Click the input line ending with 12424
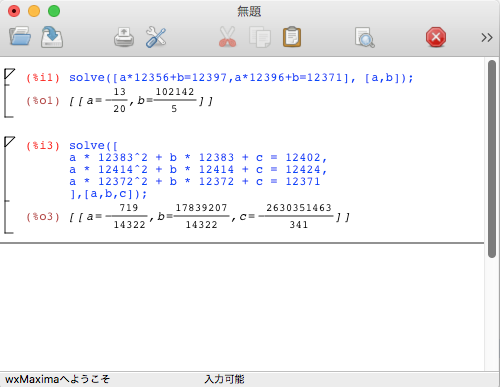 [x=198, y=169]
